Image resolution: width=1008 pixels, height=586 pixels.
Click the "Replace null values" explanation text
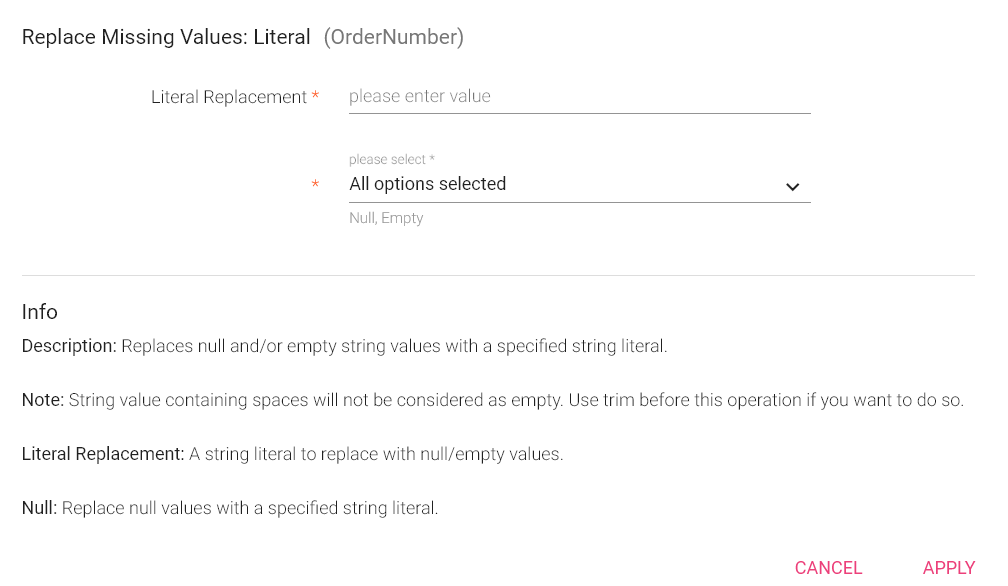pyautogui.click(x=250, y=508)
